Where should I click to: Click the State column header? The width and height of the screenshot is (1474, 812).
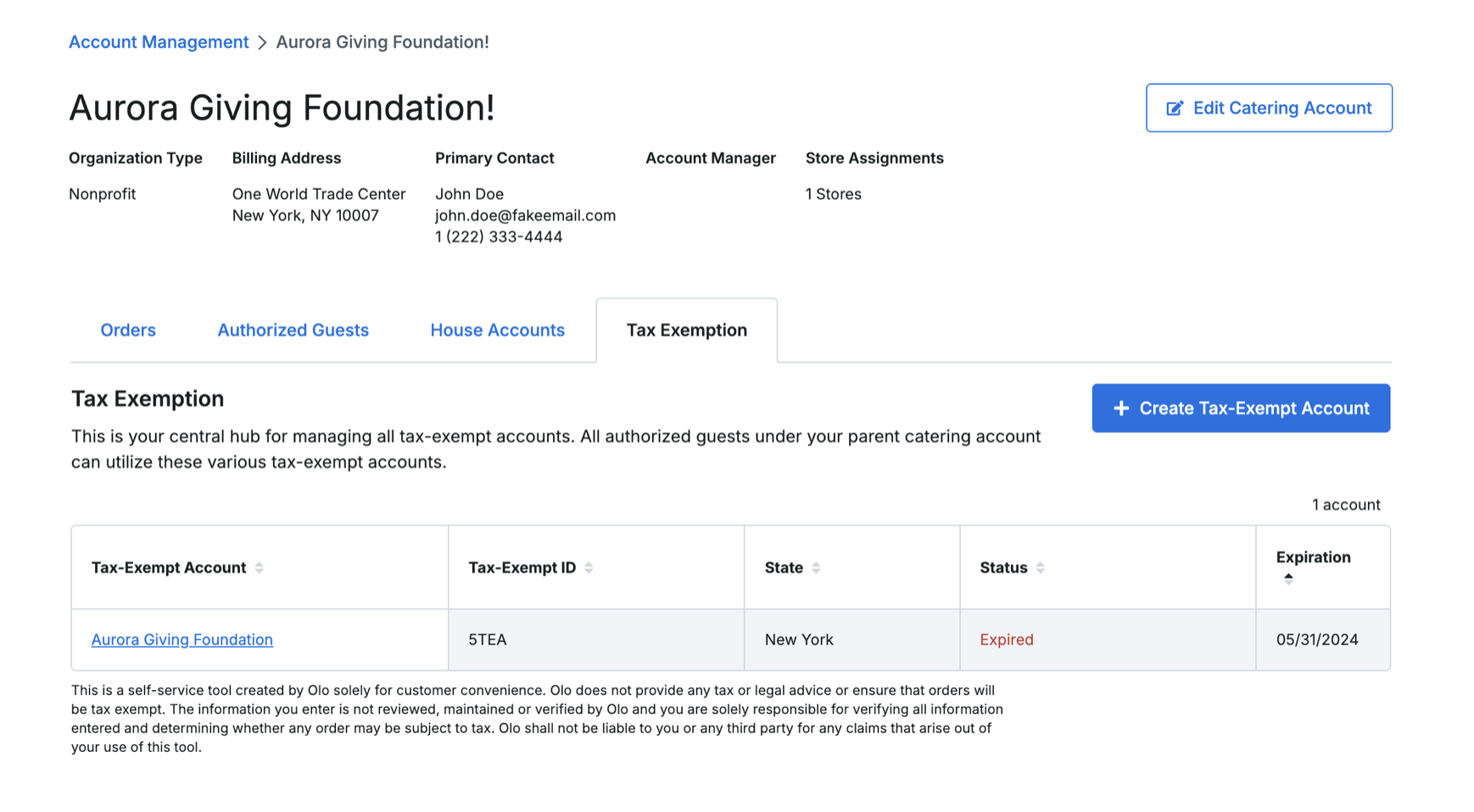852,567
